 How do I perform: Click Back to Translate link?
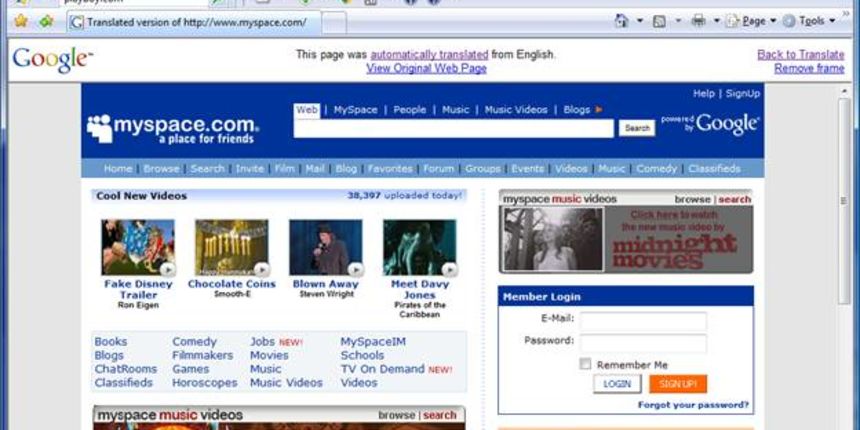coord(801,54)
